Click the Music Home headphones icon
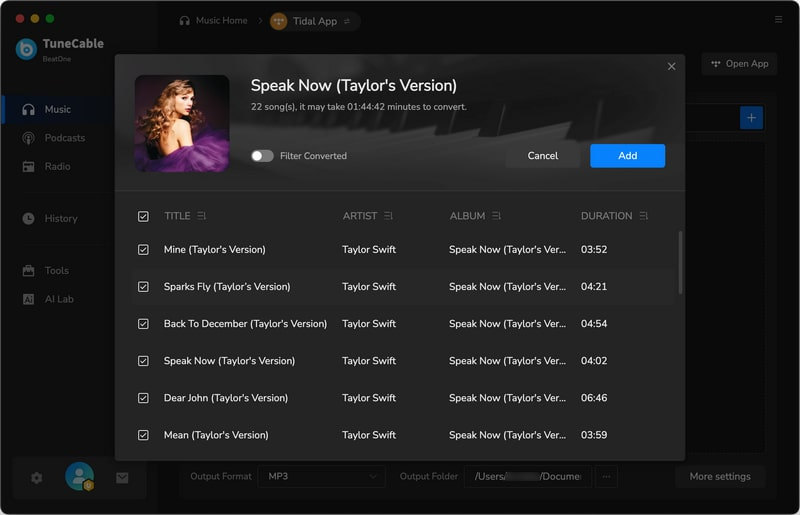The height and width of the screenshot is (515, 800). pyautogui.click(x=184, y=20)
